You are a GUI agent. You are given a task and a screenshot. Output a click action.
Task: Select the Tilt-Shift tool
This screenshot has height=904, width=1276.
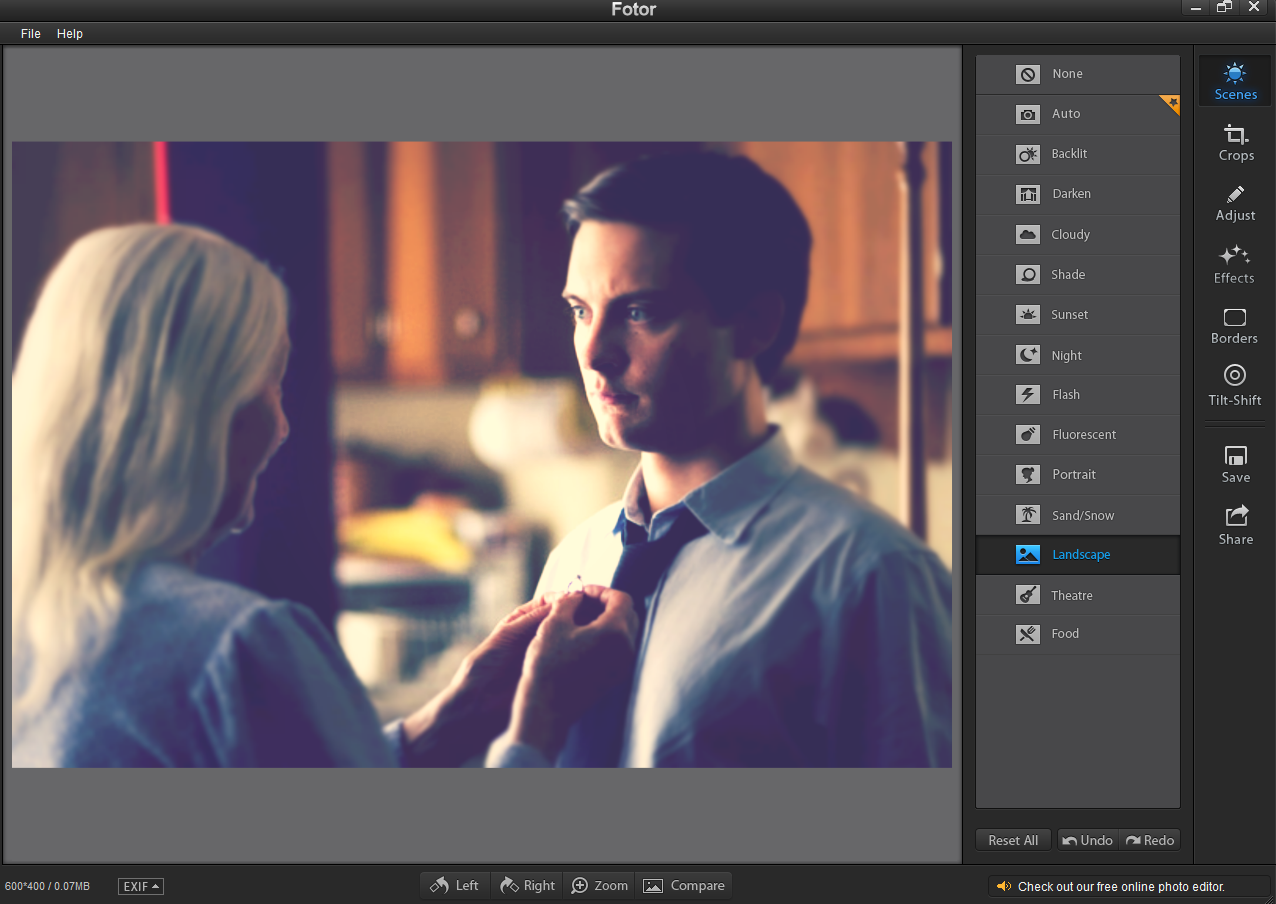1234,387
